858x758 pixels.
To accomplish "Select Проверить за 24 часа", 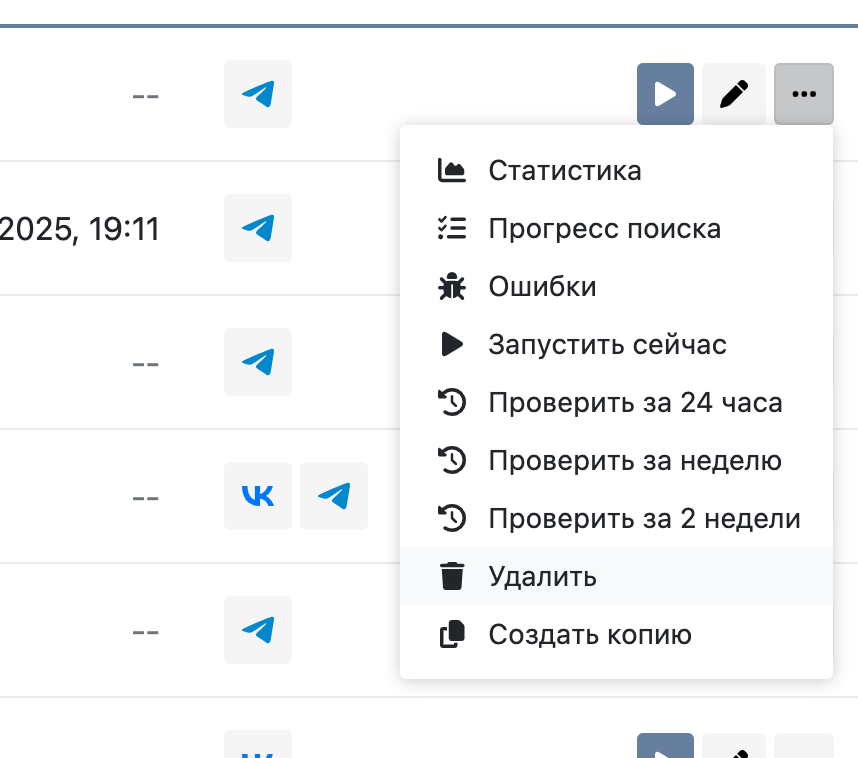I will point(635,403).
